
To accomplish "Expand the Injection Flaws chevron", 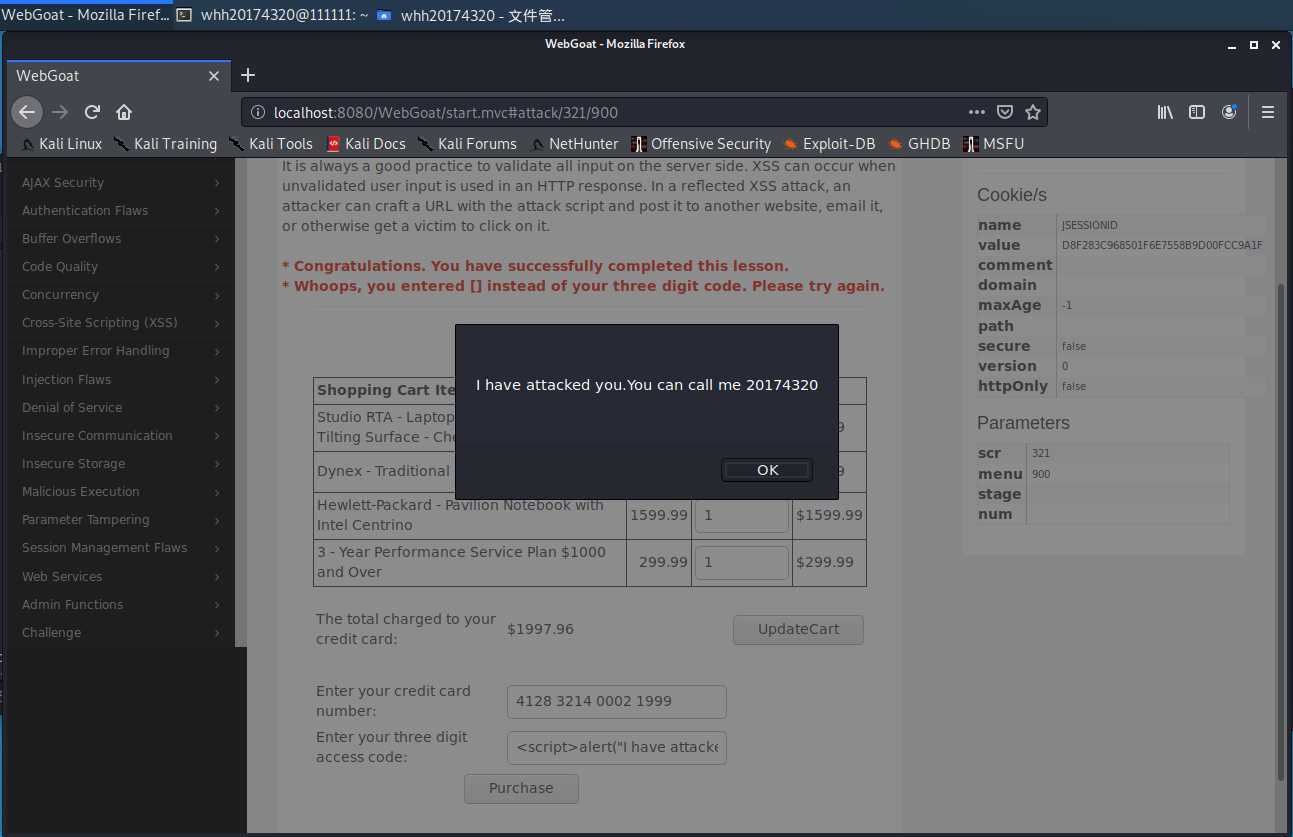I will [x=217, y=380].
